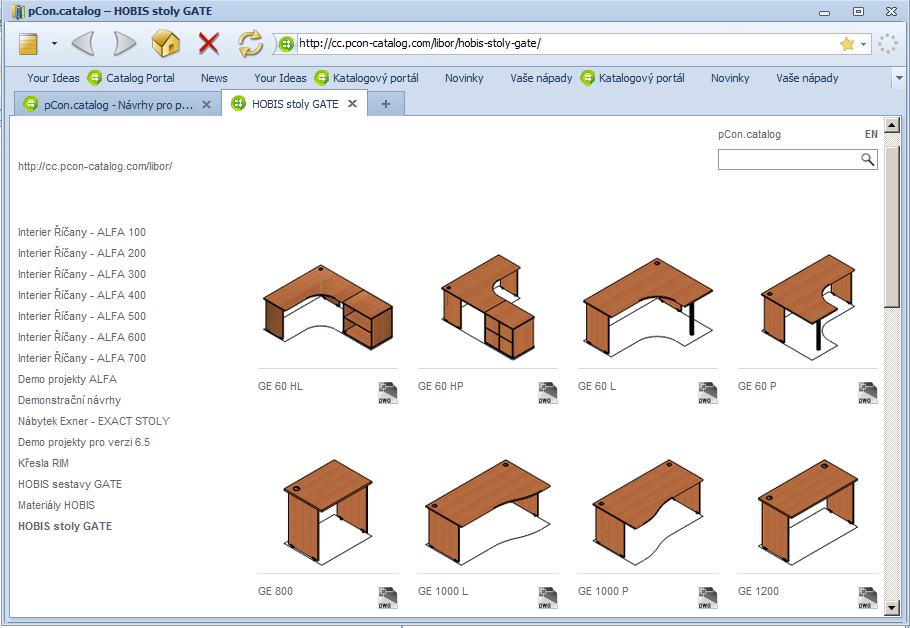Select the GE 1000 P desk thumbnail
The image size is (910, 628).
click(x=648, y=512)
